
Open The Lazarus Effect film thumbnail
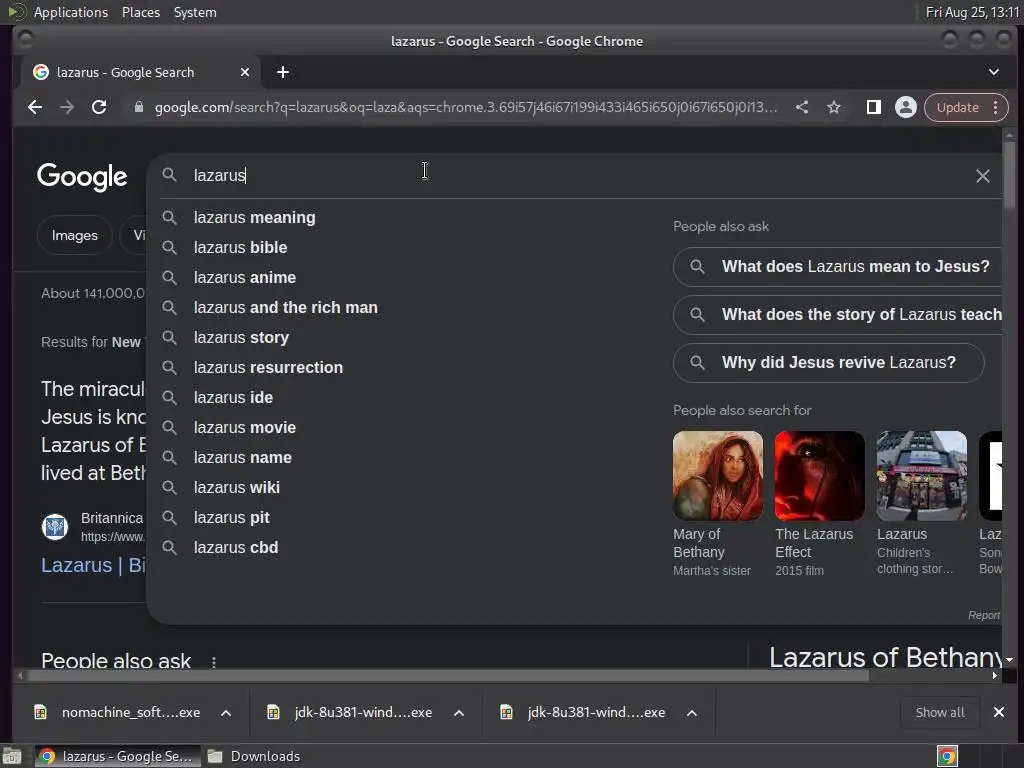click(x=820, y=475)
